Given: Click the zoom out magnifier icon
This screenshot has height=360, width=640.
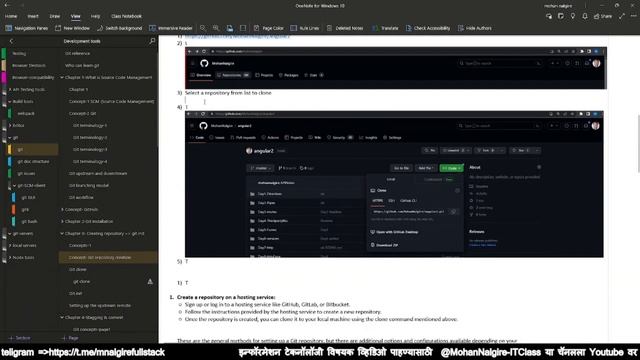Looking at the screenshot, I should [x=203, y=28].
